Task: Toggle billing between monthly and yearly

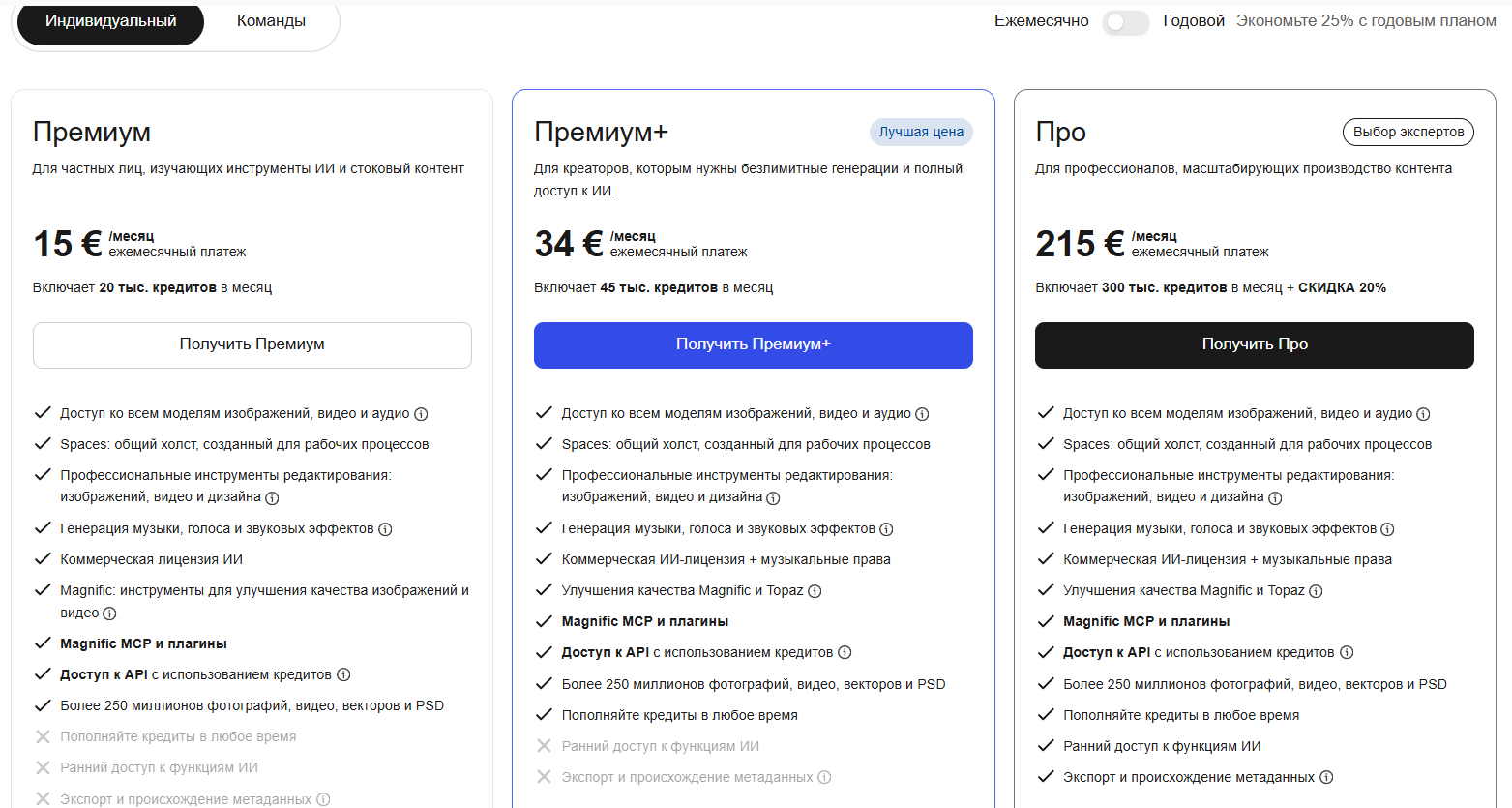Action: [x=1126, y=22]
